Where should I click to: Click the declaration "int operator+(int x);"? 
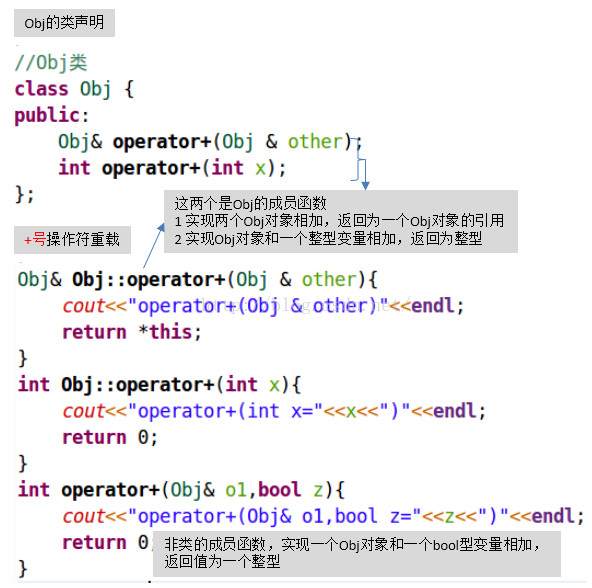pos(172,168)
